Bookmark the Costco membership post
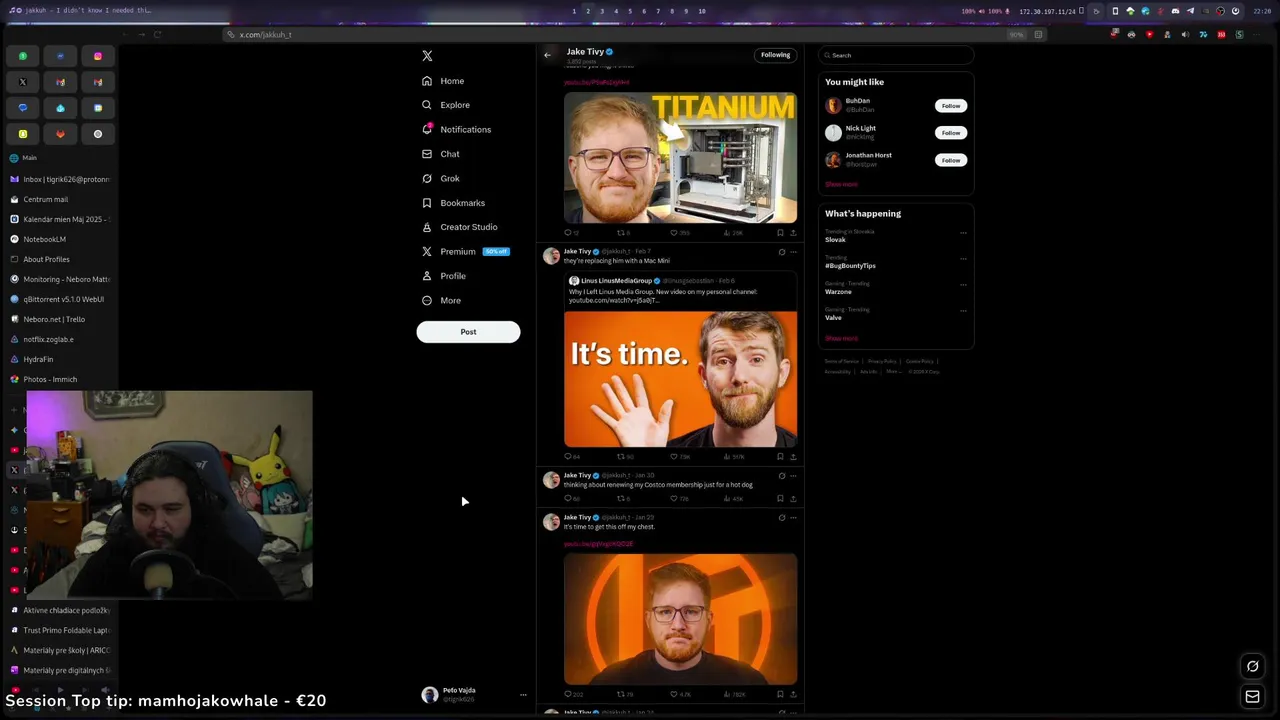 click(780, 498)
